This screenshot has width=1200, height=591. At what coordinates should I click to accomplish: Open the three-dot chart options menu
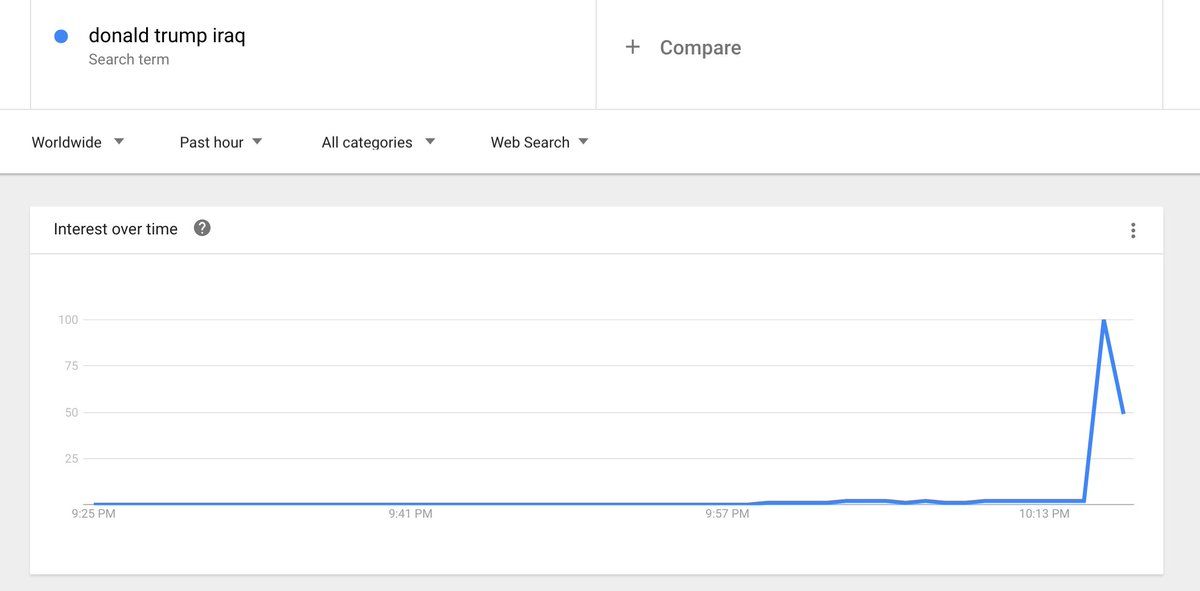tap(1133, 231)
